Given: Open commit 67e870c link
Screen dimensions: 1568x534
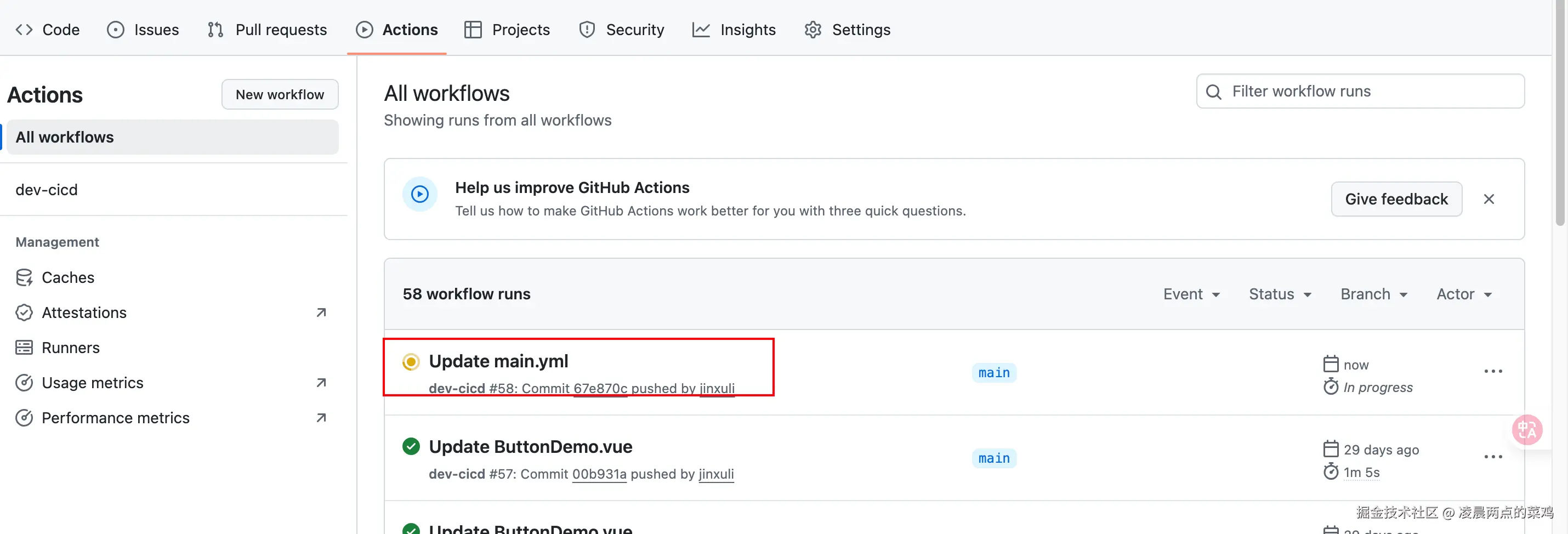Looking at the screenshot, I should (x=600, y=389).
